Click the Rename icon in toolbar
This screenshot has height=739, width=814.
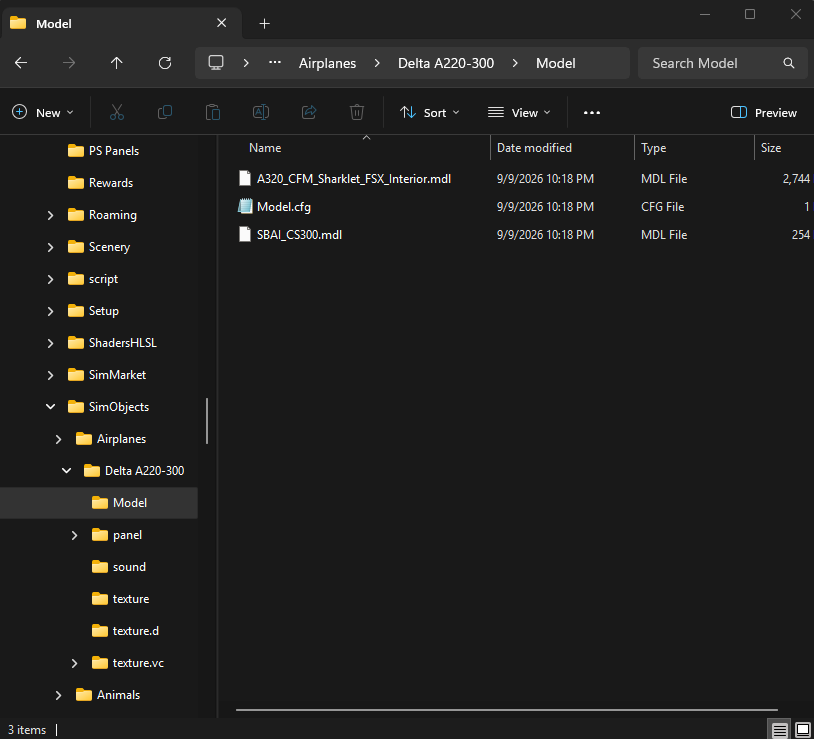(x=261, y=112)
